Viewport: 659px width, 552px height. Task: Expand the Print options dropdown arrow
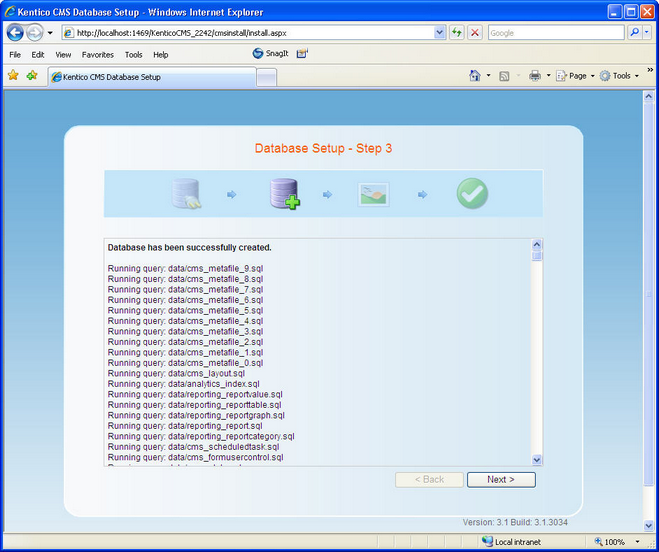548,76
